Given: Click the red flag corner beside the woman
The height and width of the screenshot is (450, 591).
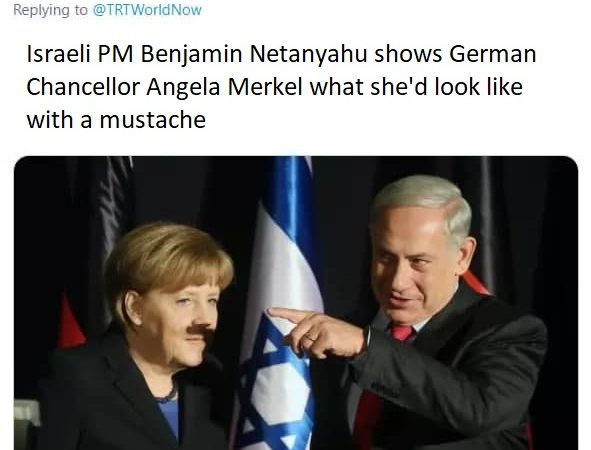Looking at the screenshot, I should (69, 324).
